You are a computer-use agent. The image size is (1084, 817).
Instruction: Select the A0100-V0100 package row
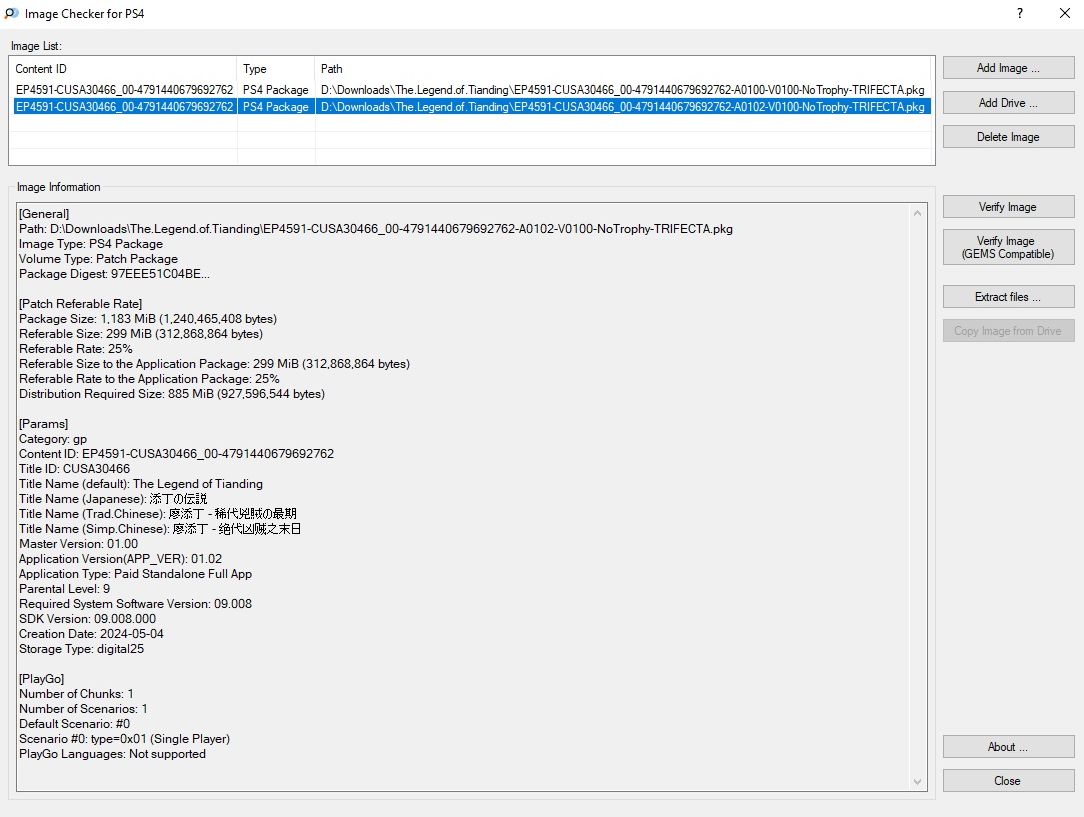tap(470, 90)
